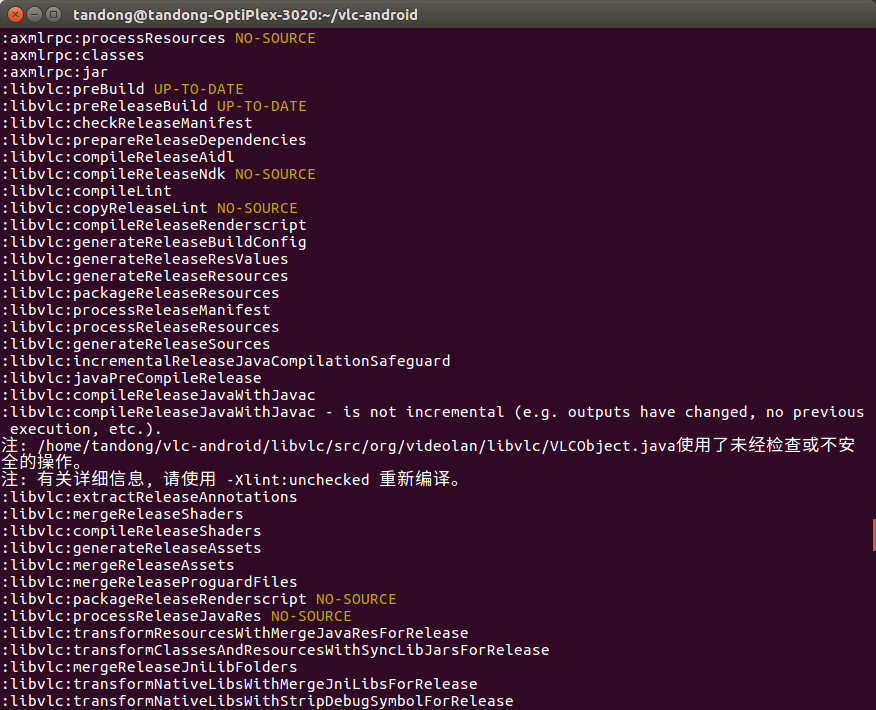The height and width of the screenshot is (710, 876).
Task: Select the line :libvlc:generateReleaseResValues
Action: coord(145,259)
